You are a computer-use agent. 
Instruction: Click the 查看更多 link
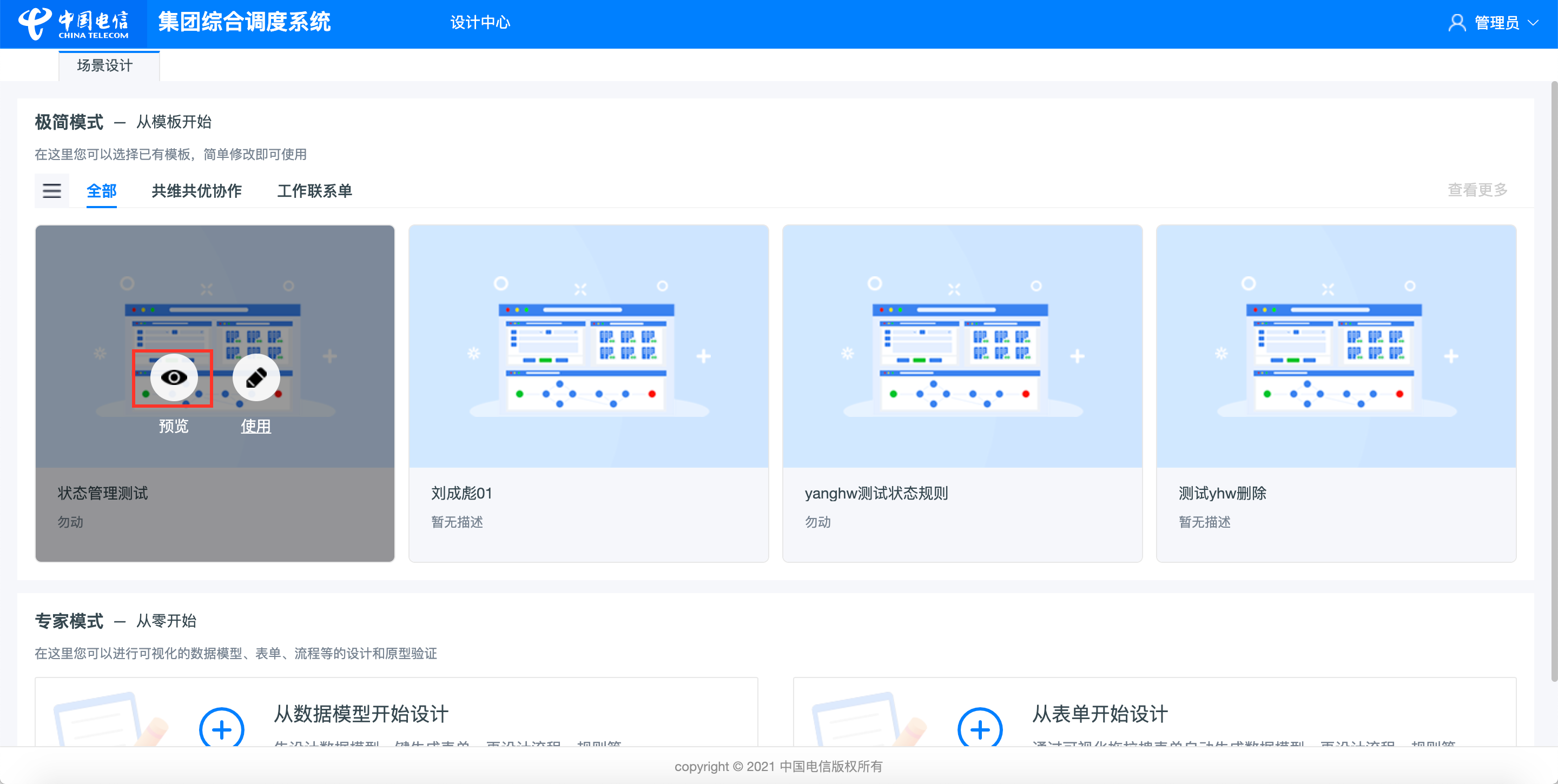tap(1477, 190)
